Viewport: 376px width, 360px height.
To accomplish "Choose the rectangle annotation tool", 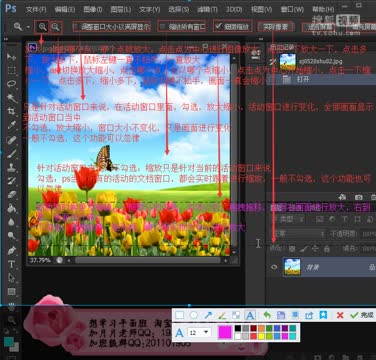I will (x=180, y=315).
